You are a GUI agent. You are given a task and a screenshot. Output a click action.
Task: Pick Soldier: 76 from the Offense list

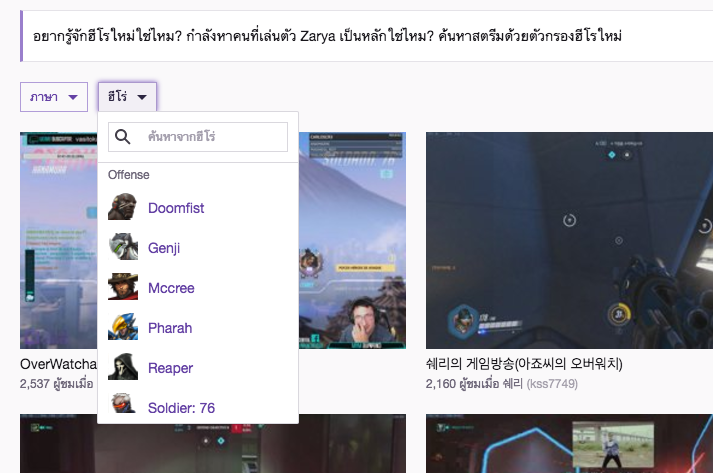181,408
